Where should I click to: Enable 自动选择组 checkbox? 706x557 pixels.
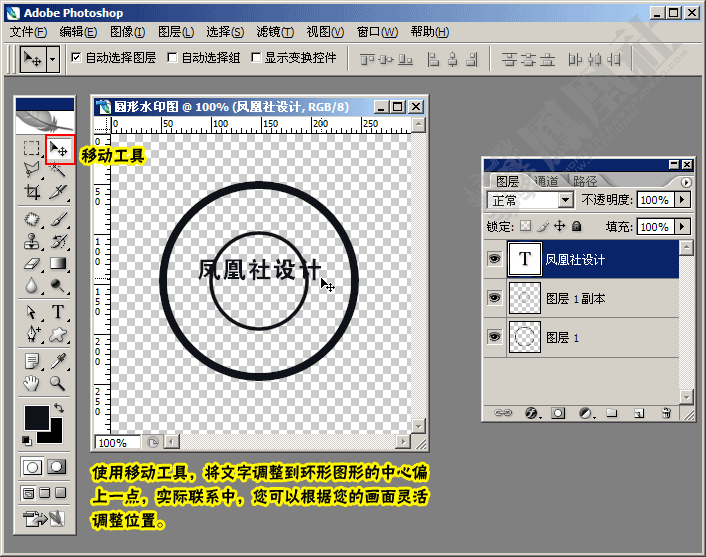pos(172,57)
